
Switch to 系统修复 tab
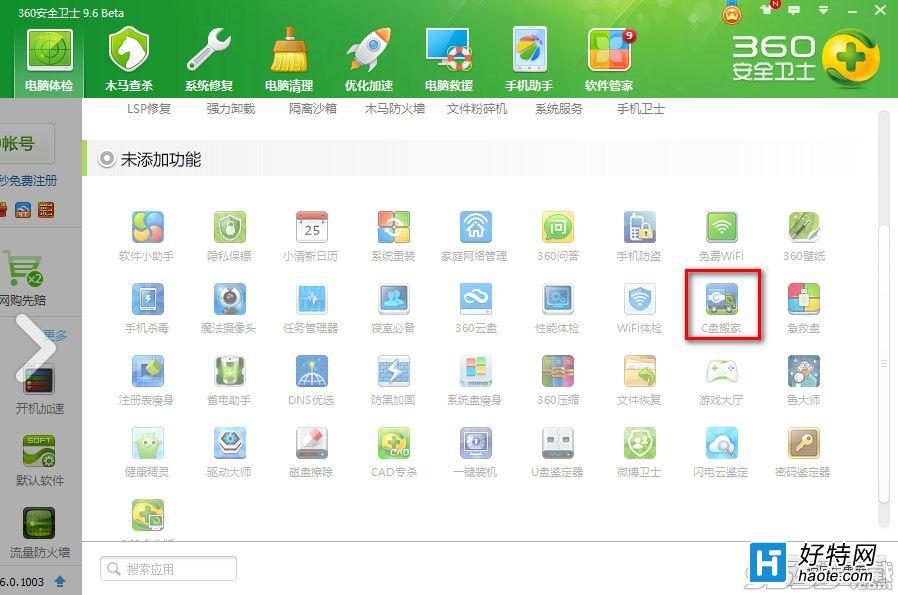tap(208, 61)
